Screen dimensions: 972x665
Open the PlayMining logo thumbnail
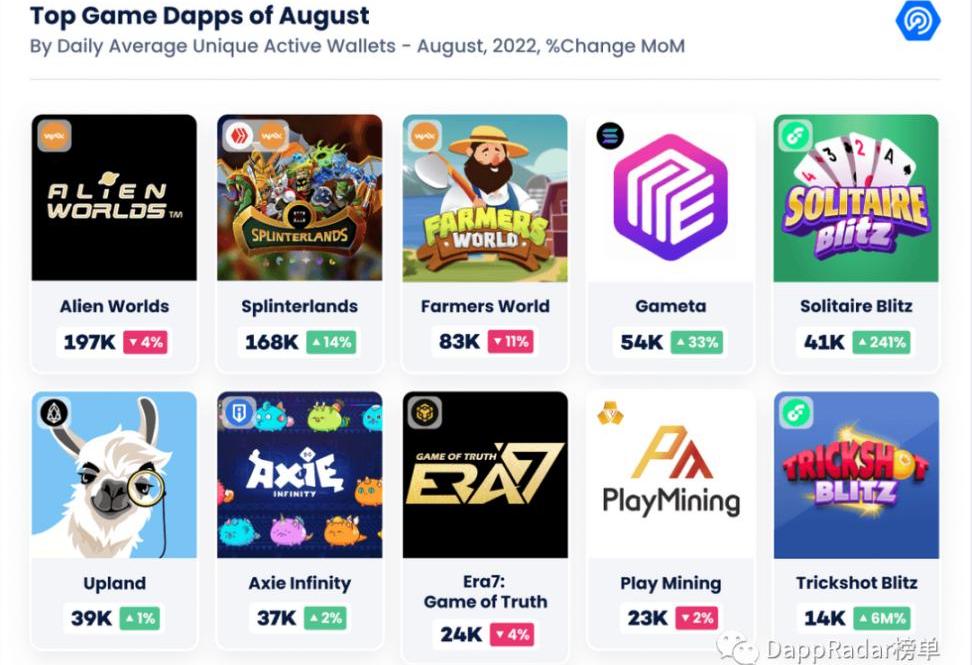click(x=670, y=475)
